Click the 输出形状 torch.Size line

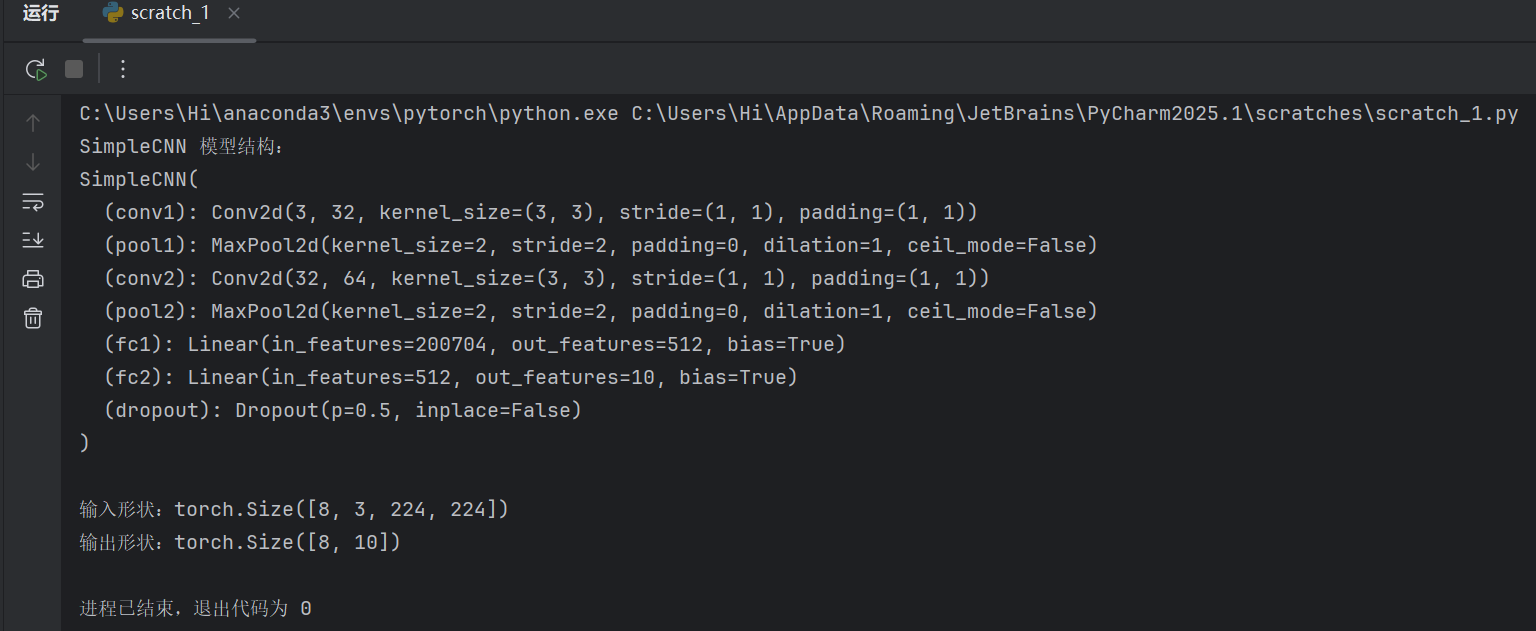pyautogui.click(x=240, y=542)
